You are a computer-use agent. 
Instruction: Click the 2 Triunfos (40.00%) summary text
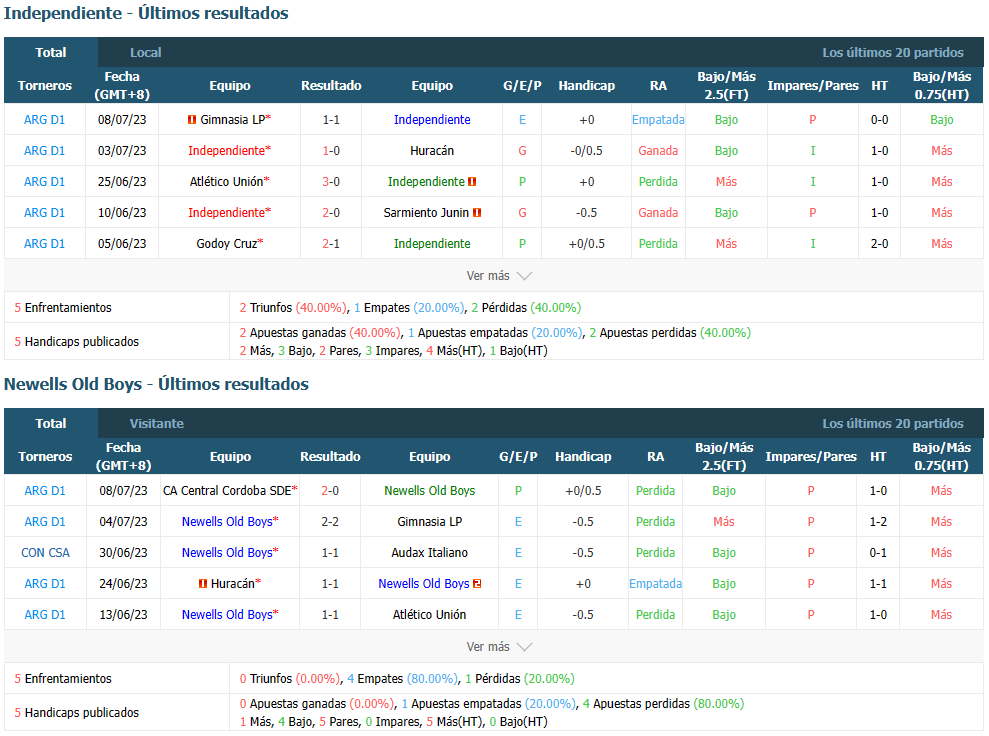point(293,308)
